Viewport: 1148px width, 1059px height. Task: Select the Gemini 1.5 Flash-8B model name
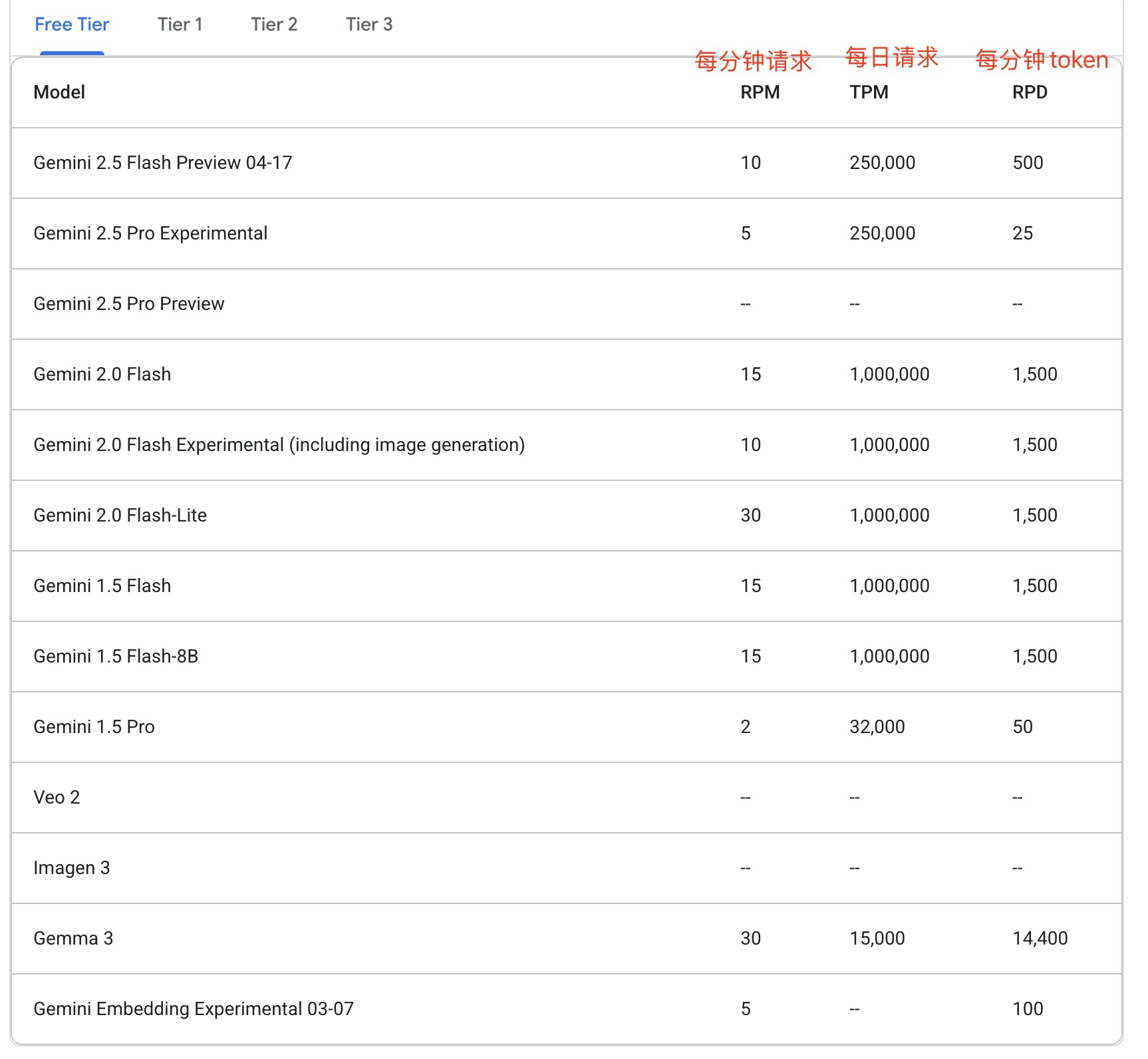(116, 656)
